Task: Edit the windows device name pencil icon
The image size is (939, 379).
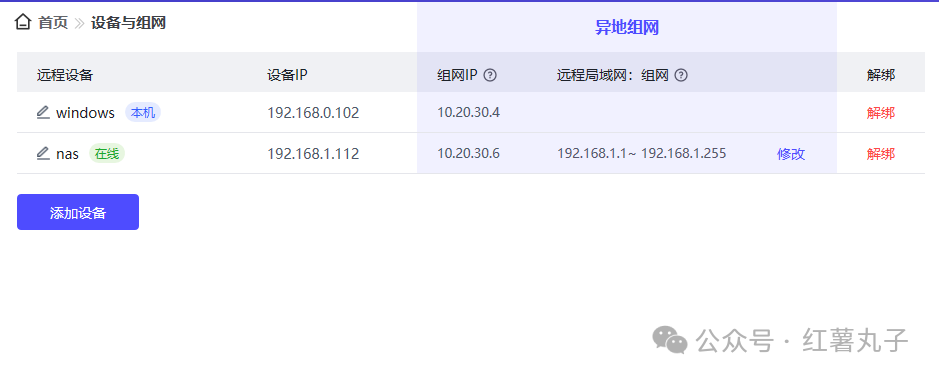Action: click(x=43, y=113)
